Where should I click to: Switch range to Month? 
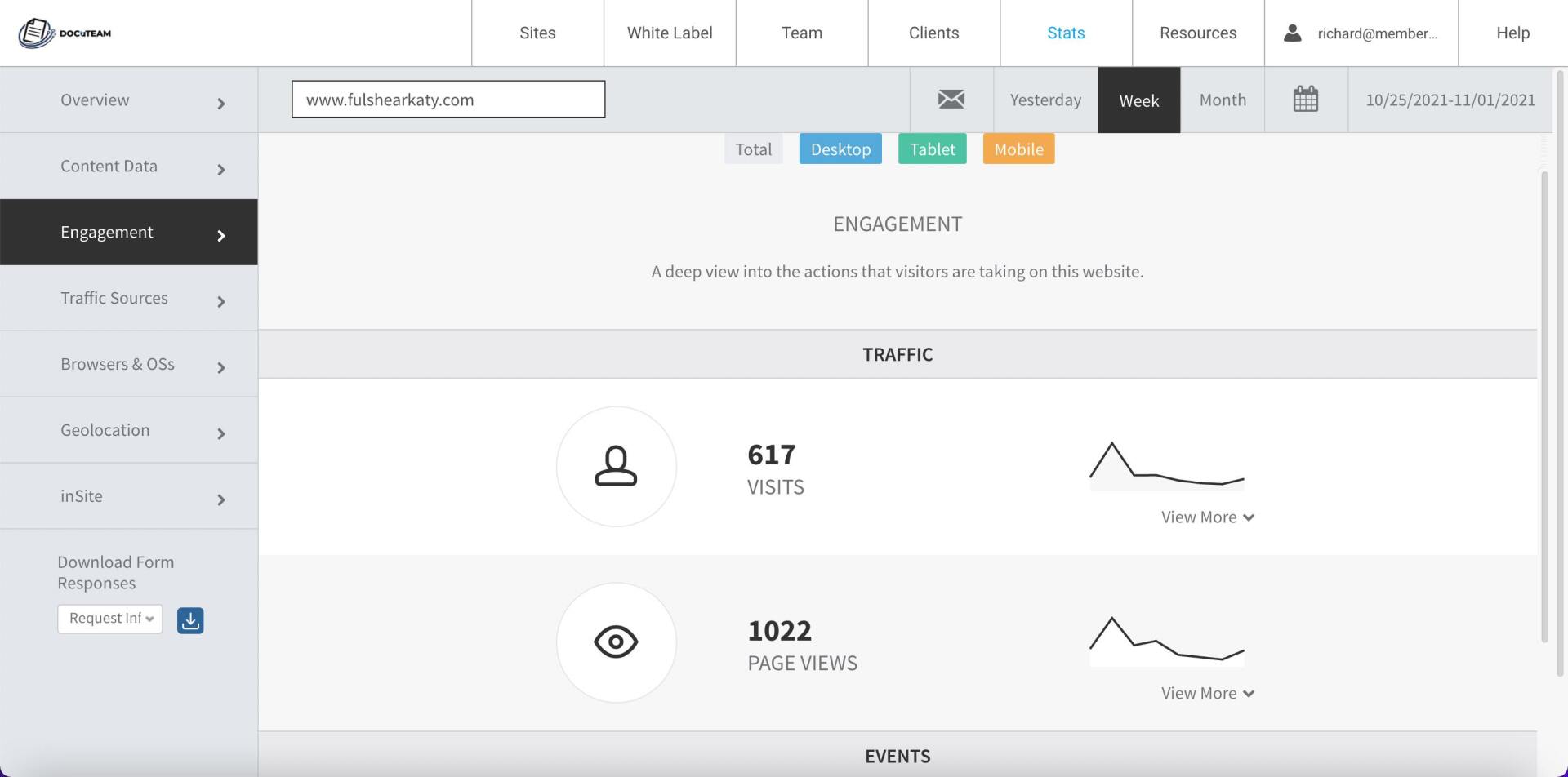(1223, 100)
